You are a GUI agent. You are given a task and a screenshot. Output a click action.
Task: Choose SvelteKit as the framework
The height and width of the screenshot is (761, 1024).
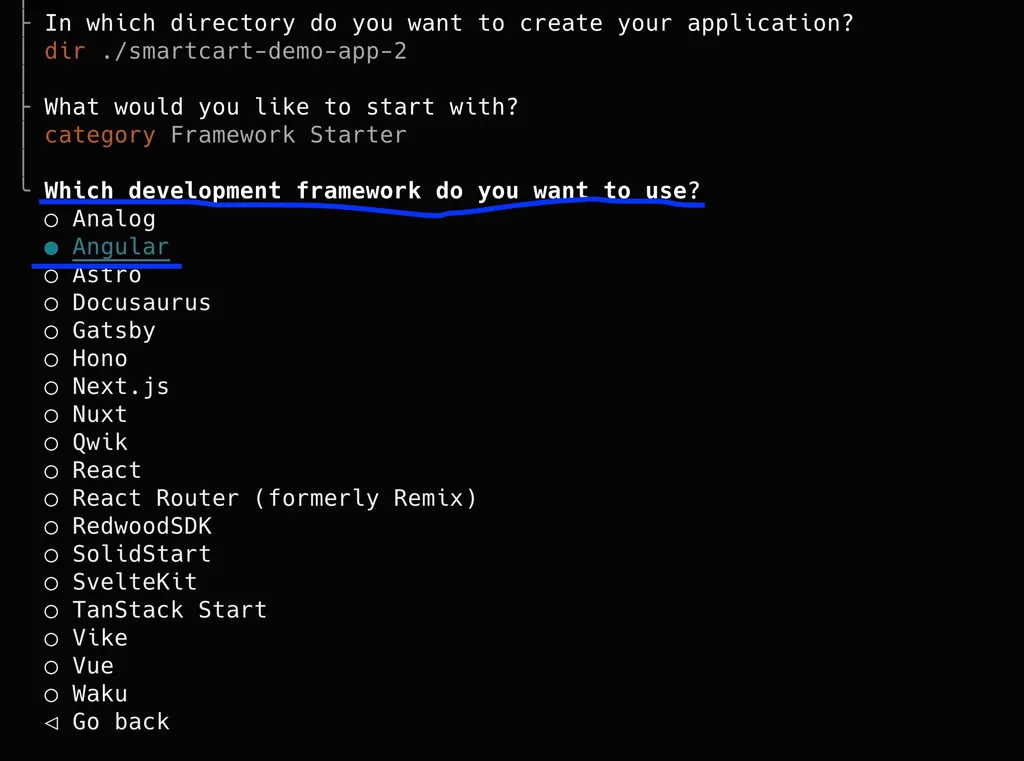click(x=121, y=582)
